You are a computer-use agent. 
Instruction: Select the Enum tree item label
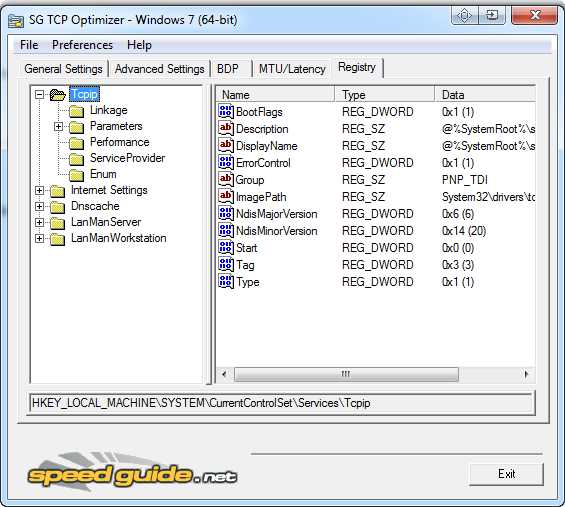pos(103,174)
